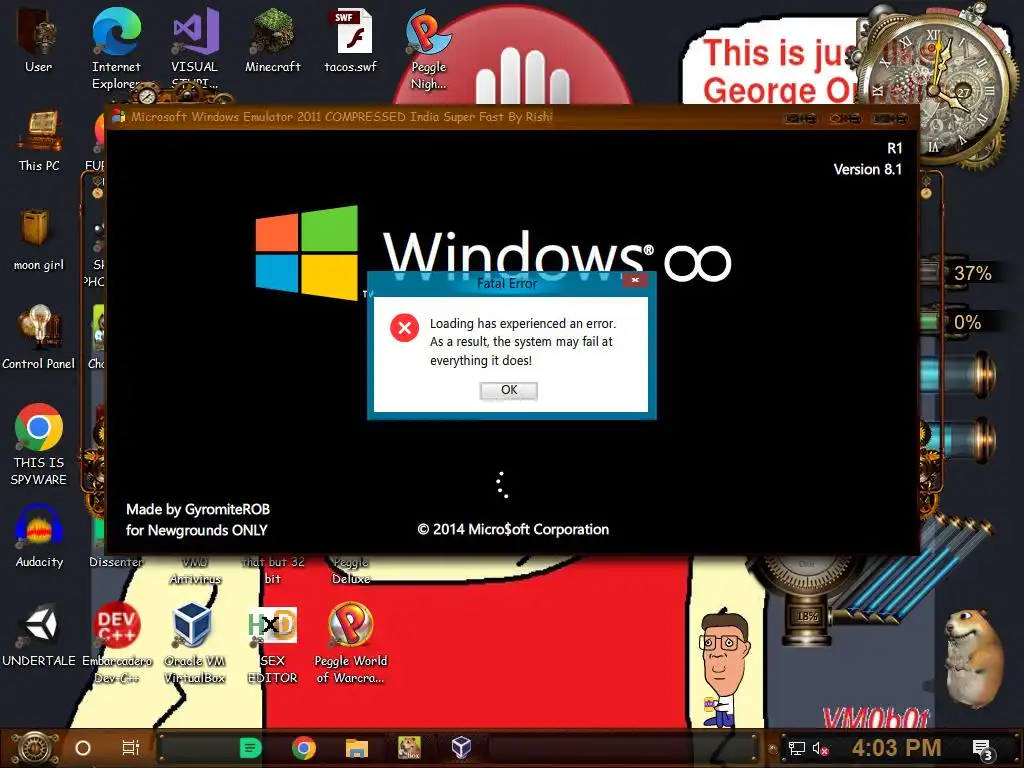The width and height of the screenshot is (1024, 768).
Task: Open Chrome from the taskbar
Action: tap(304, 748)
